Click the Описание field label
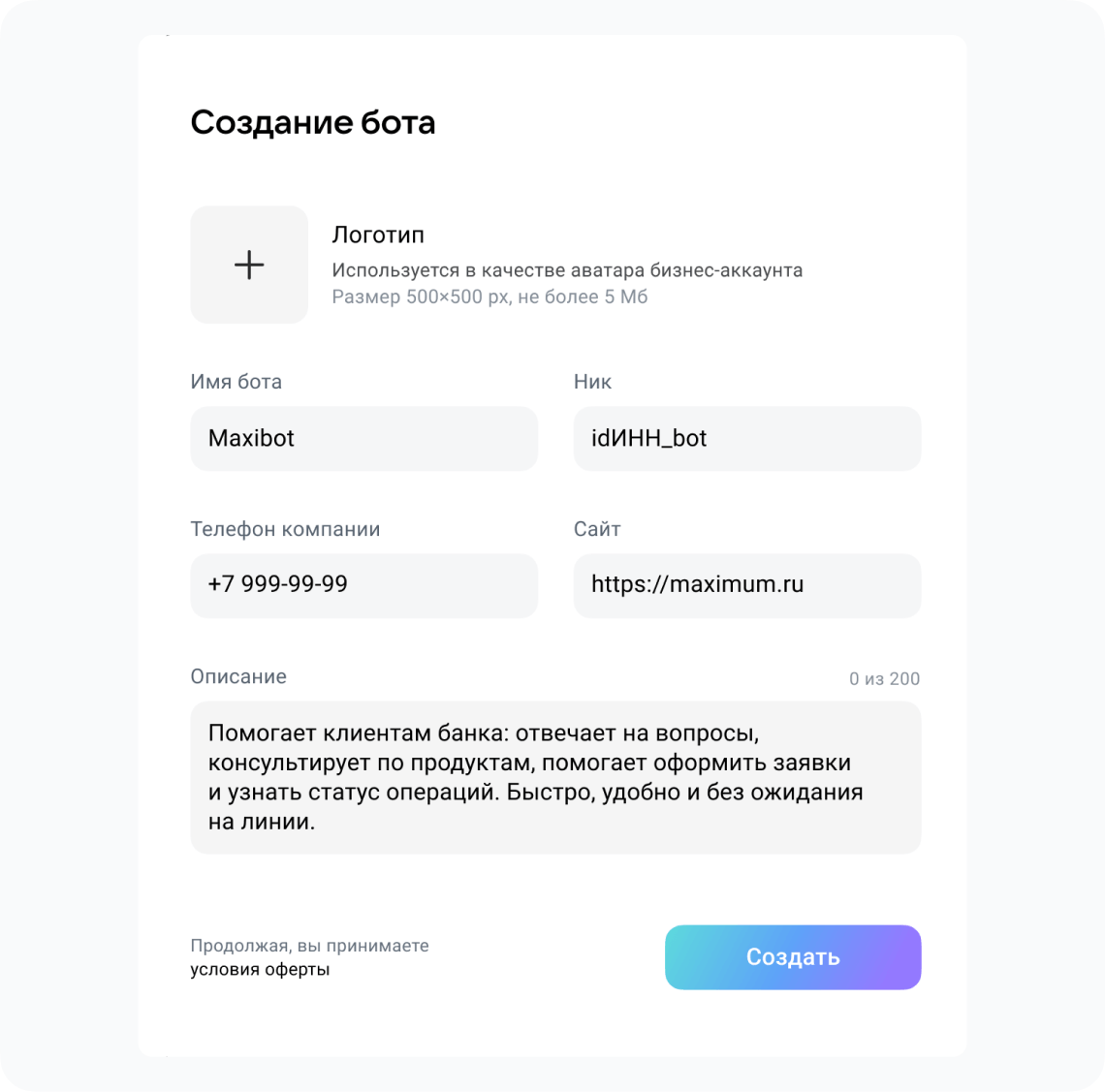Viewport: 1105px width, 1092px height. (x=237, y=676)
